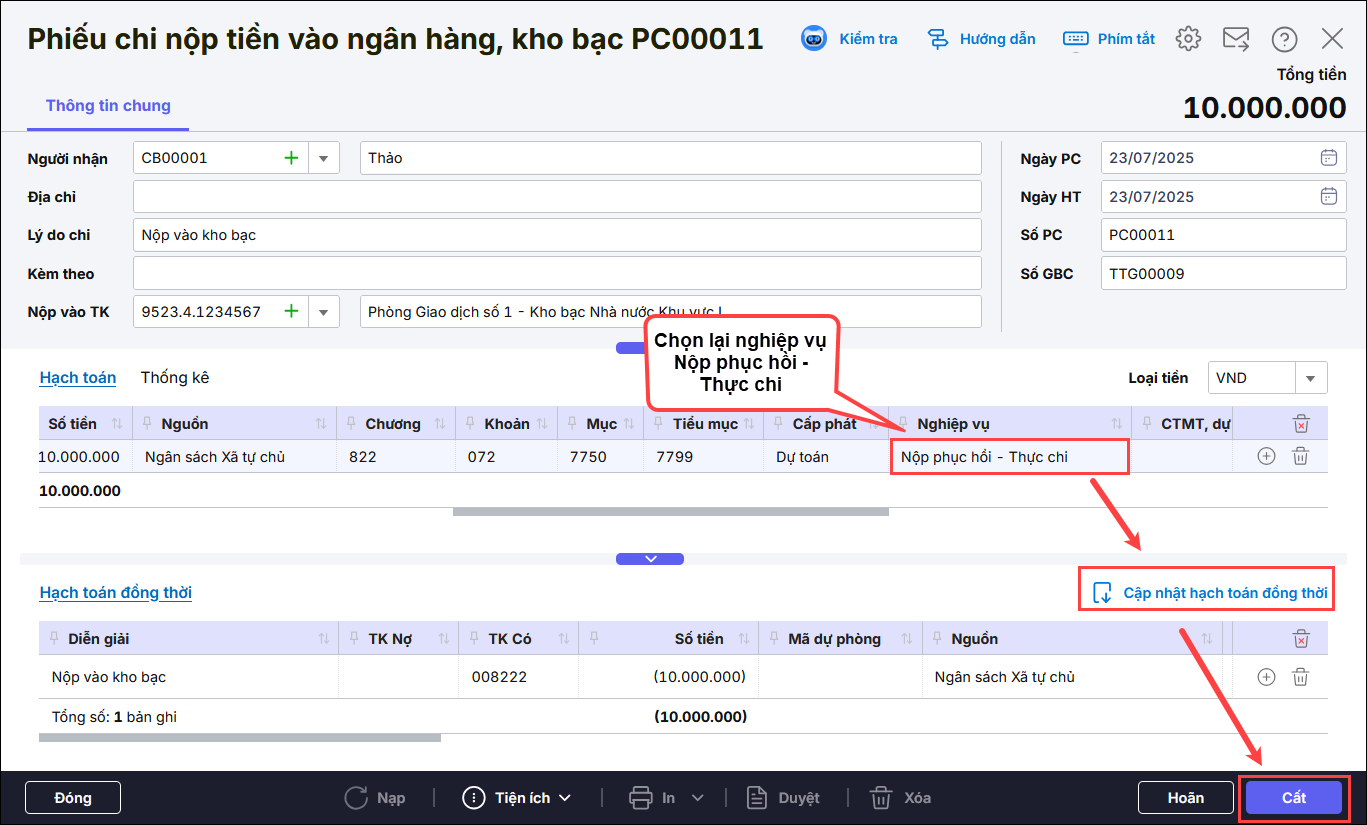
Task: Click the Kèm theo input field
Action: pyautogui.click(x=557, y=274)
